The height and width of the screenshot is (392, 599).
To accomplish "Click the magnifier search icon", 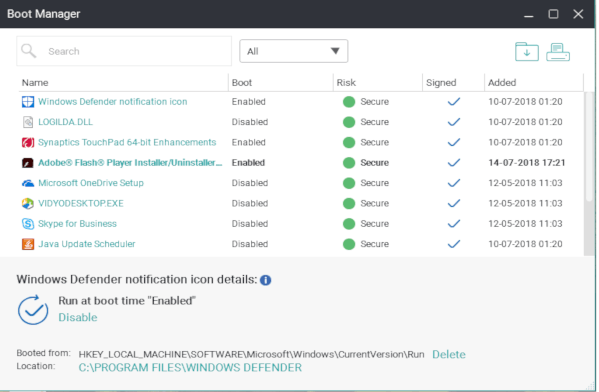I will 29,51.
